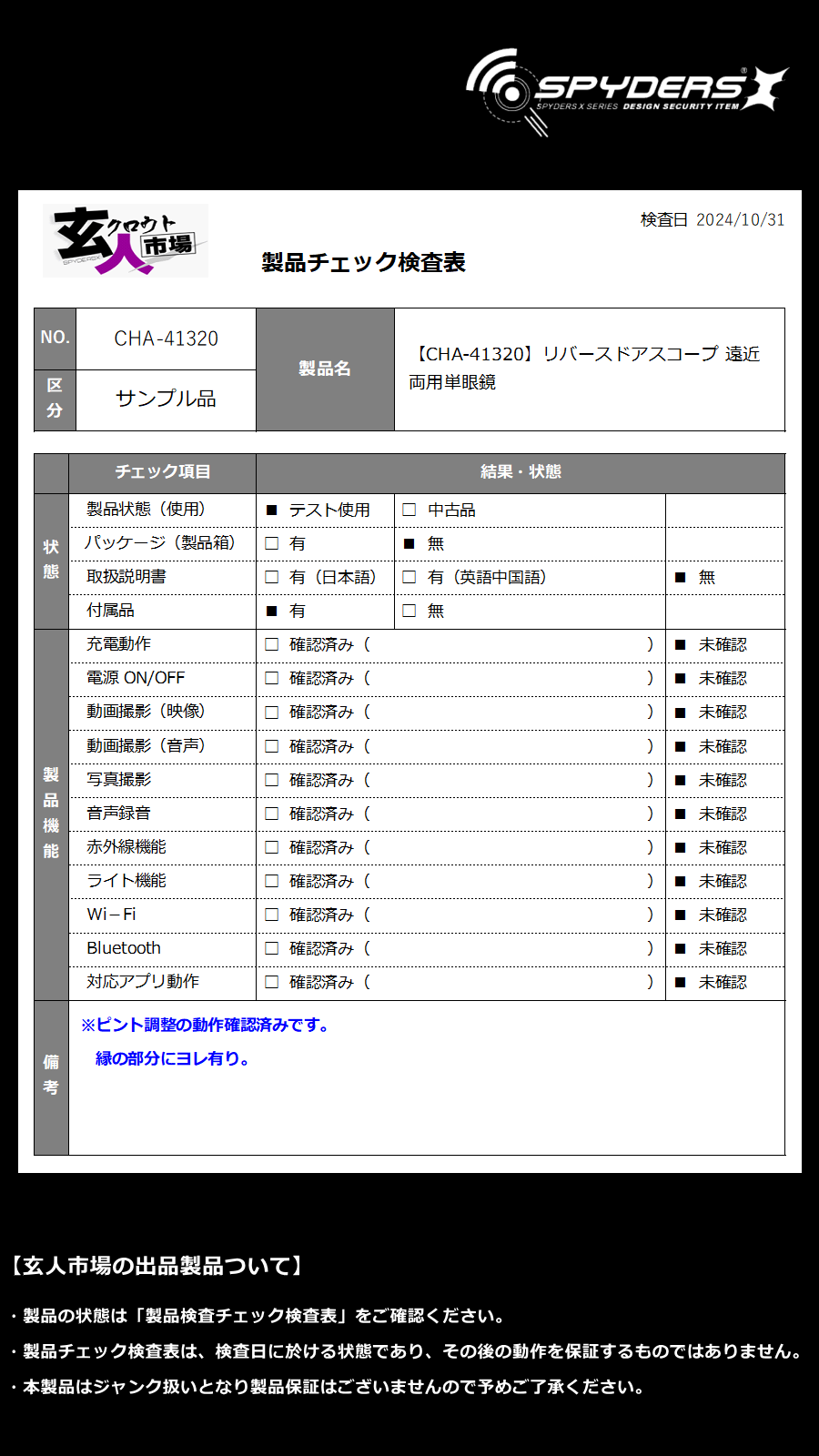Toggle 未確認 for 動画撮影(映像)

click(680, 713)
